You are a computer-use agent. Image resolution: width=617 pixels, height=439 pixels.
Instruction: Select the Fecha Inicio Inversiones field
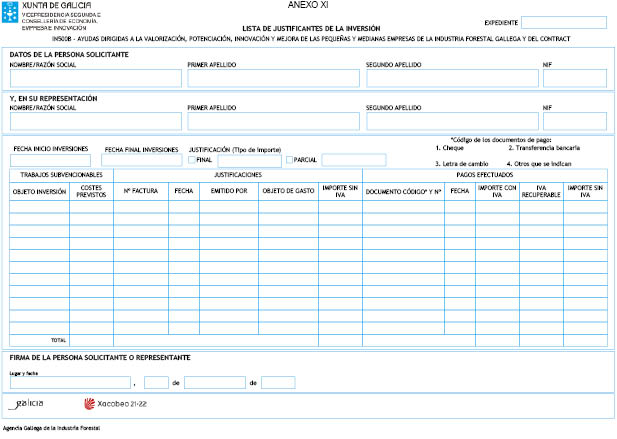50,160
